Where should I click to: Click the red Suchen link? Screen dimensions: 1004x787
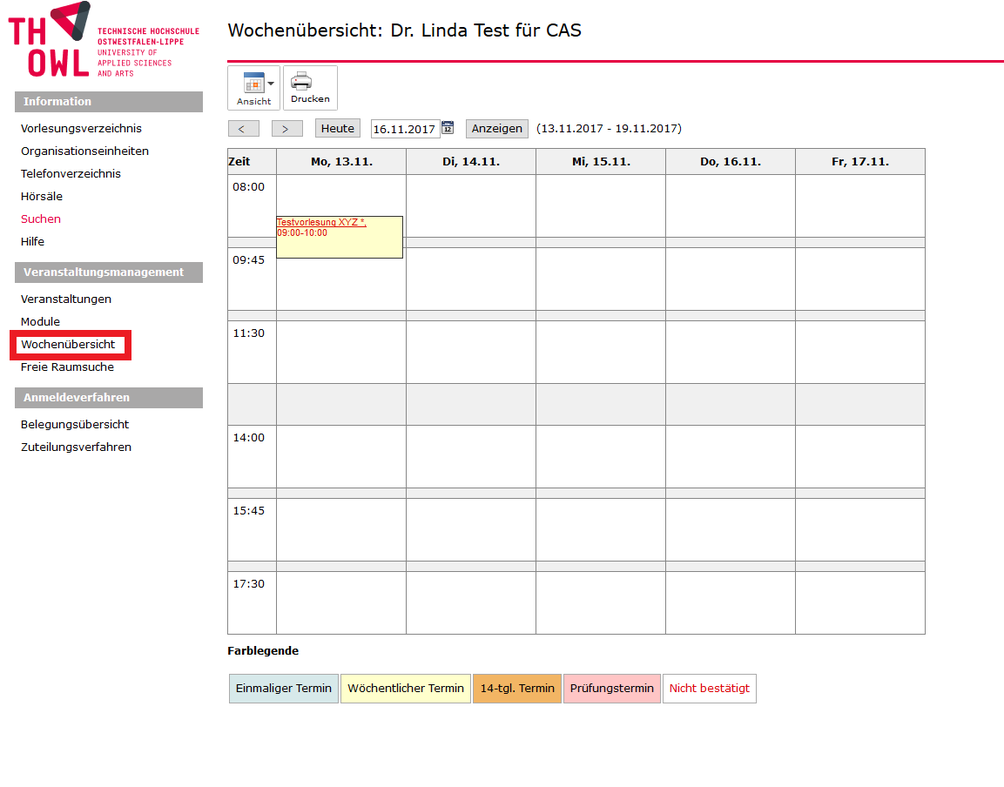coord(41,219)
